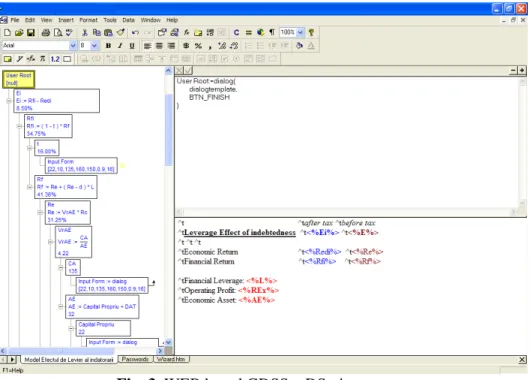Run the spell check icon
Viewport: 530px width, 380px height.
pos(69,32)
